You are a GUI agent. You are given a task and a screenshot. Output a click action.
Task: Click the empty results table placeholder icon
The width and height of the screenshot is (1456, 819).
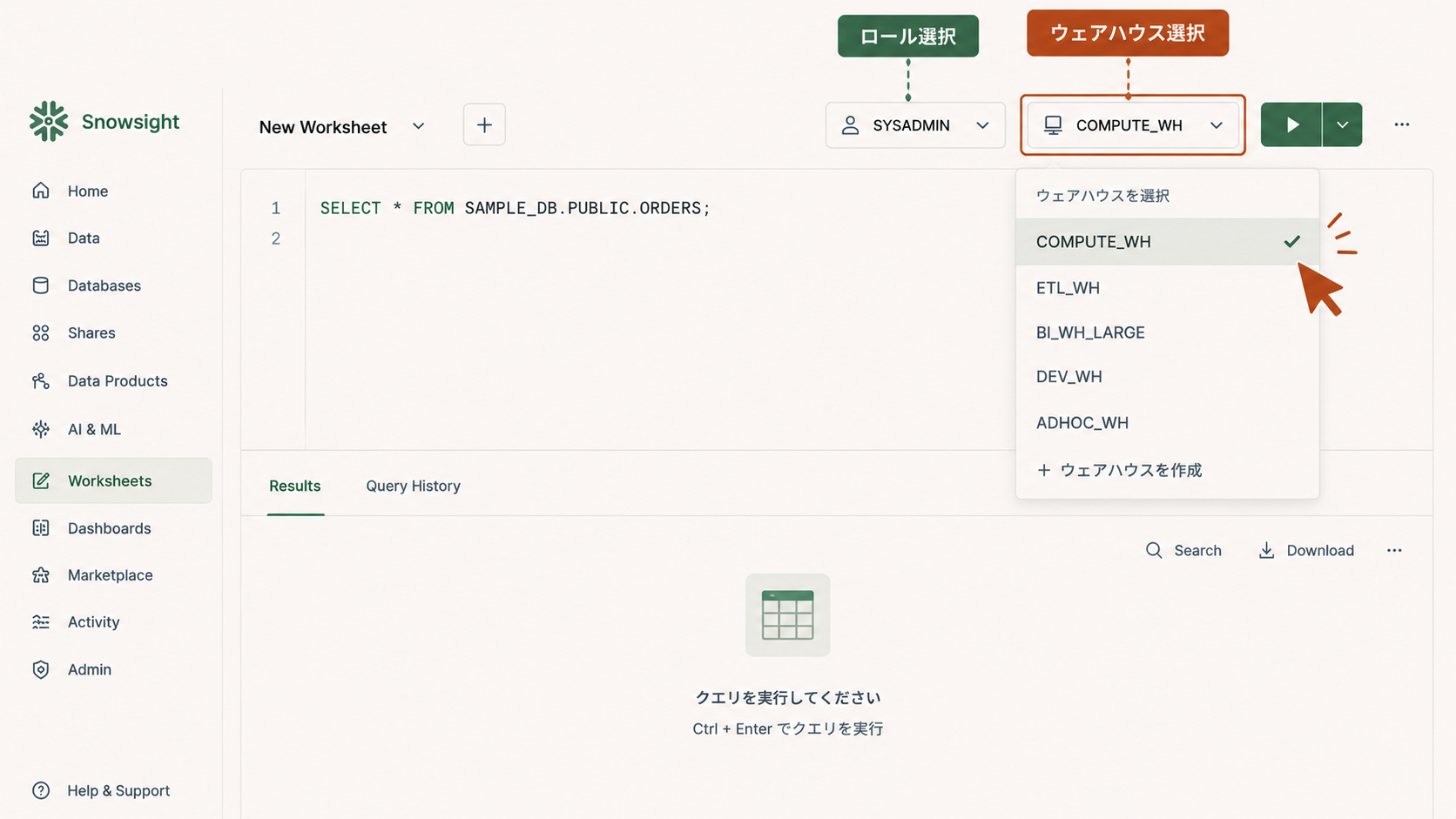787,614
